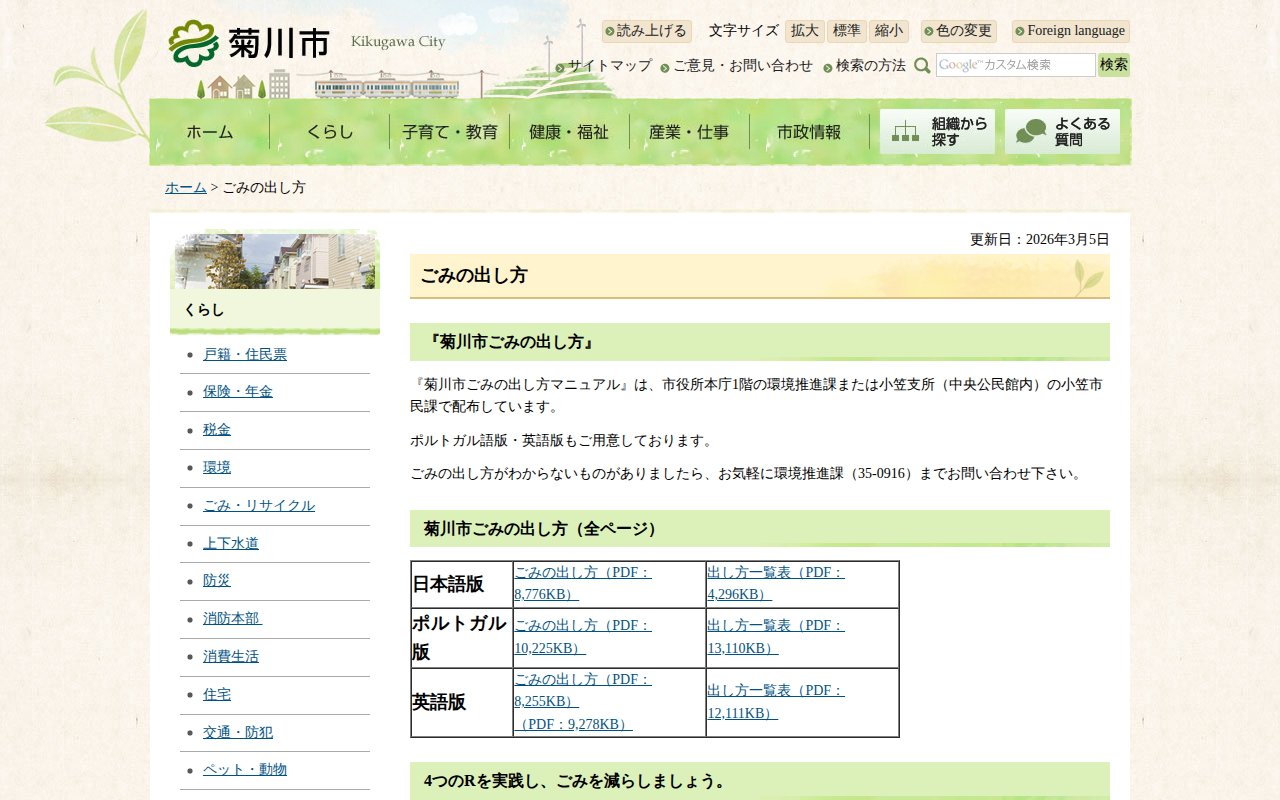Click the 検索 search button
The image size is (1280, 800).
[1114, 65]
